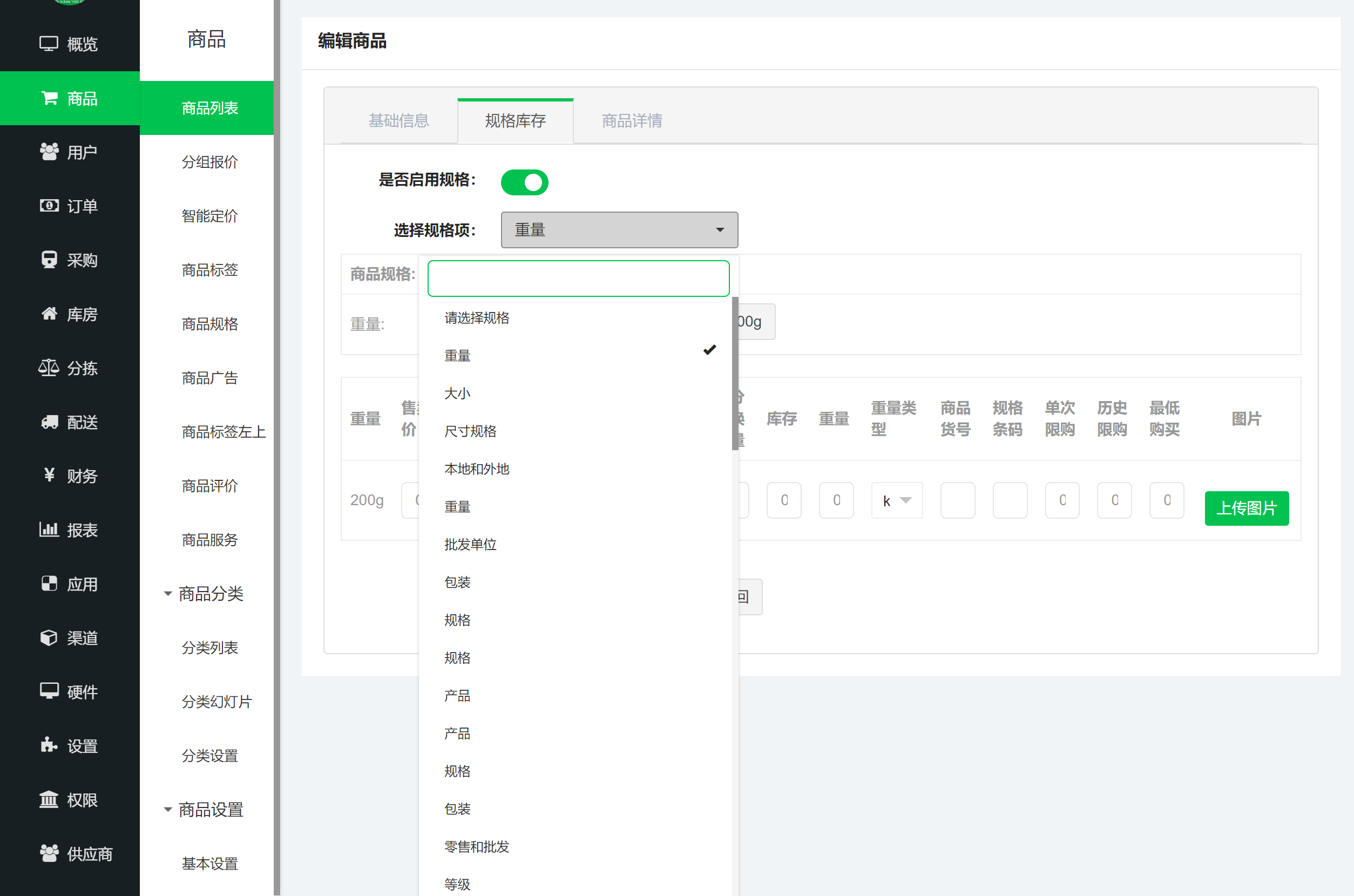Open the 选择规格项 dropdown showing 重量
The width and height of the screenshot is (1354, 896).
(x=619, y=230)
